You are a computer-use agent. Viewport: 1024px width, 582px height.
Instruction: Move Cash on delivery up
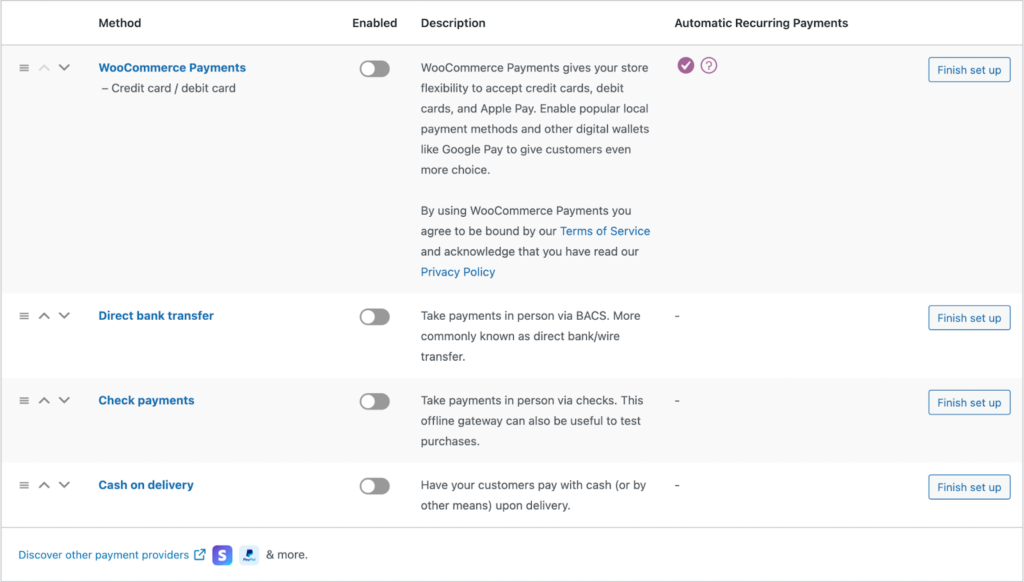(x=44, y=485)
